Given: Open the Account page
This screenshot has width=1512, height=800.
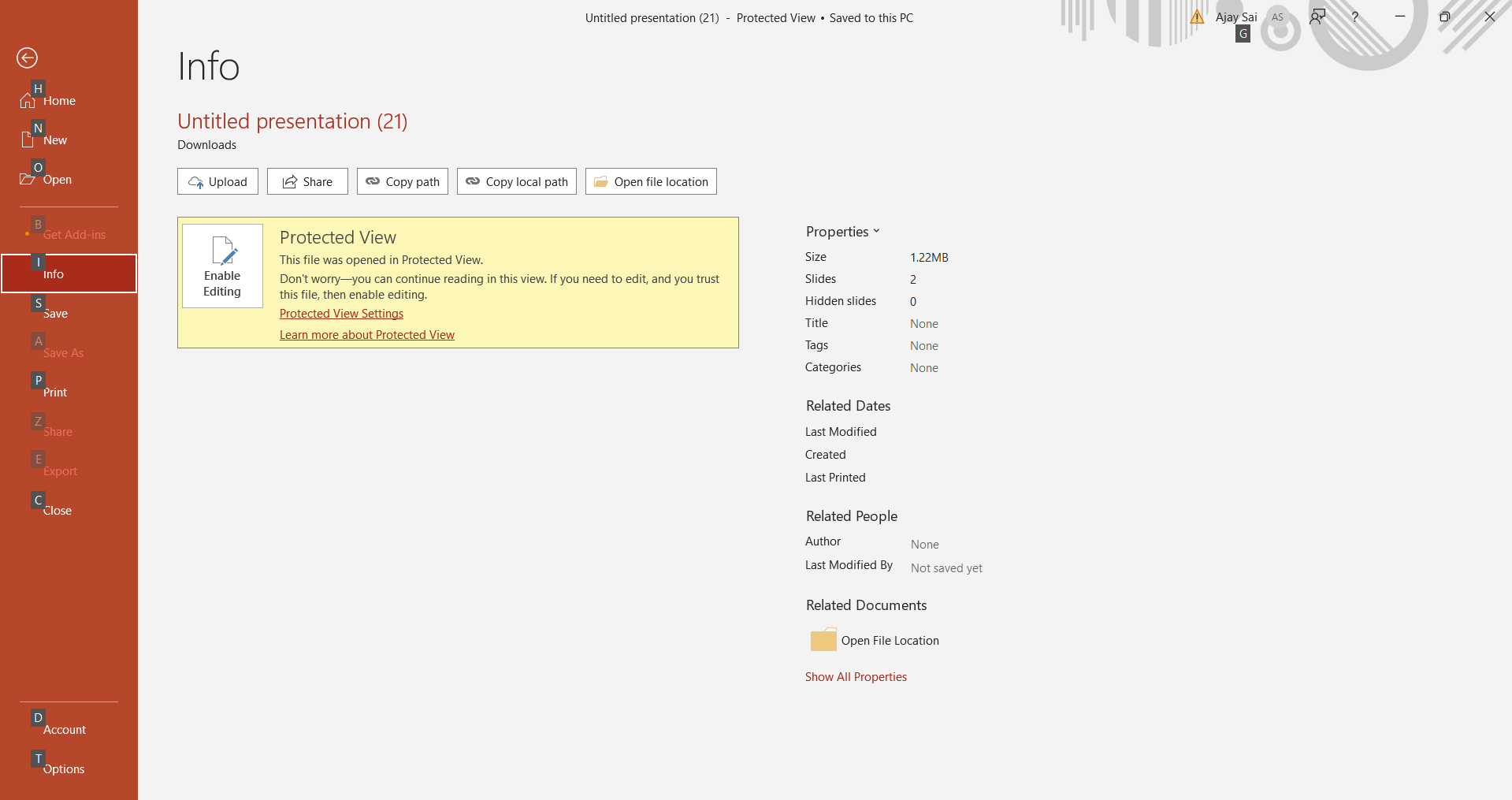Looking at the screenshot, I should (x=69, y=729).
